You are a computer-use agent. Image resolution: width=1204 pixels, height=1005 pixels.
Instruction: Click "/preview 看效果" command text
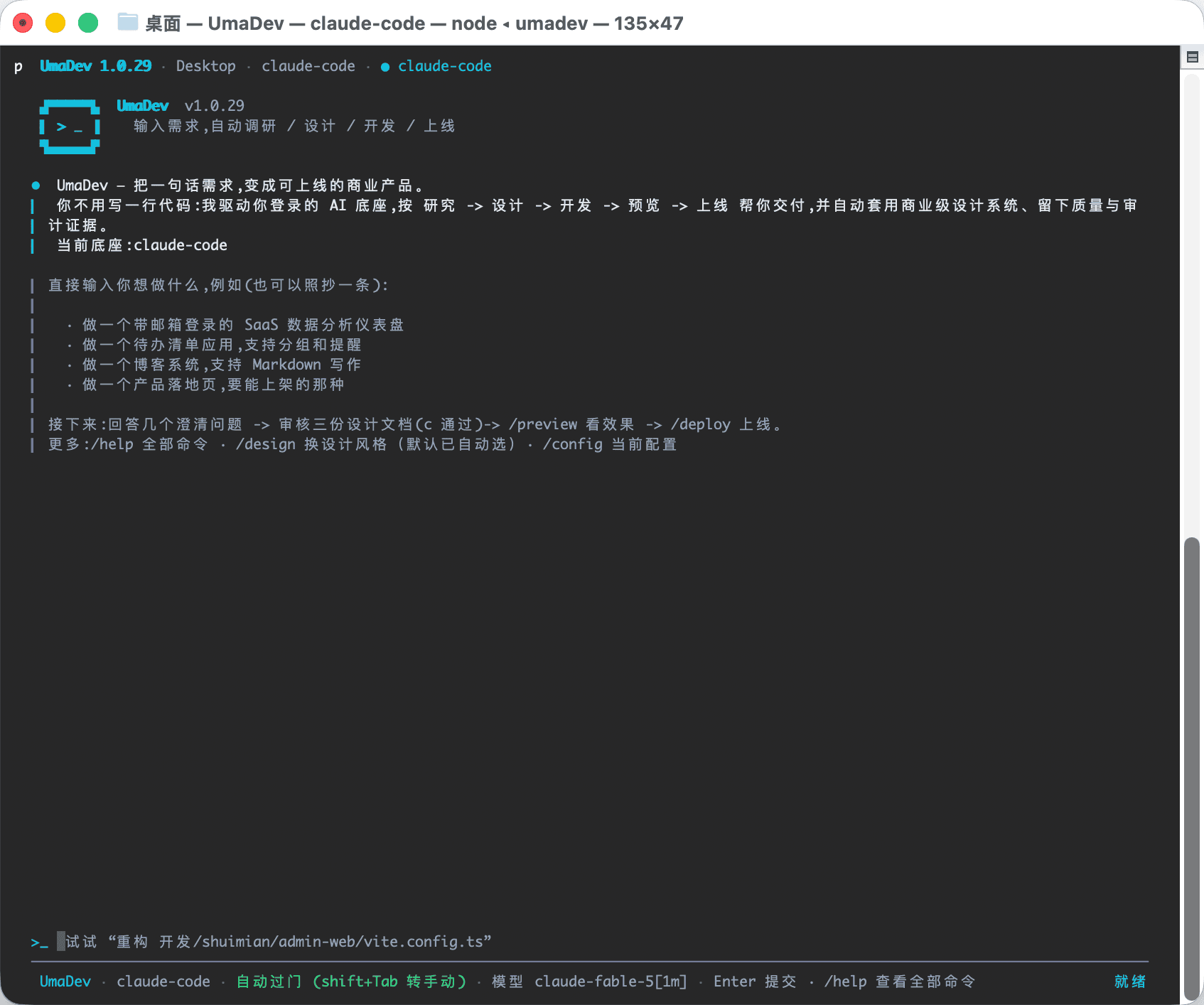(571, 424)
